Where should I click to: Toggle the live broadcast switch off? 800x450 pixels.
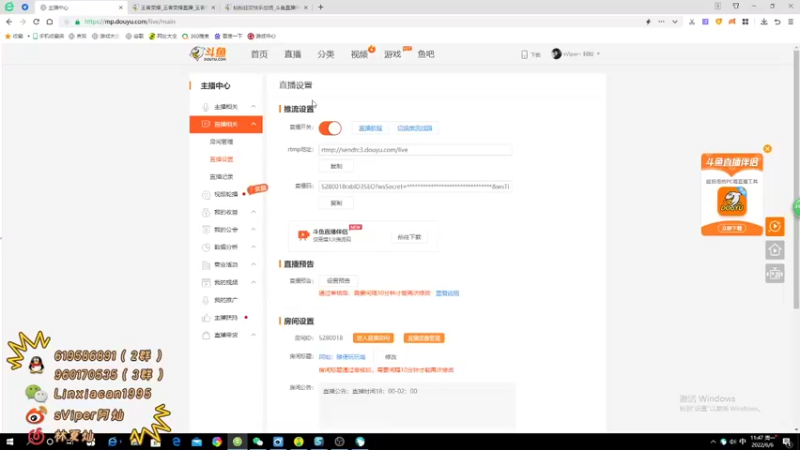pyautogui.click(x=330, y=128)
